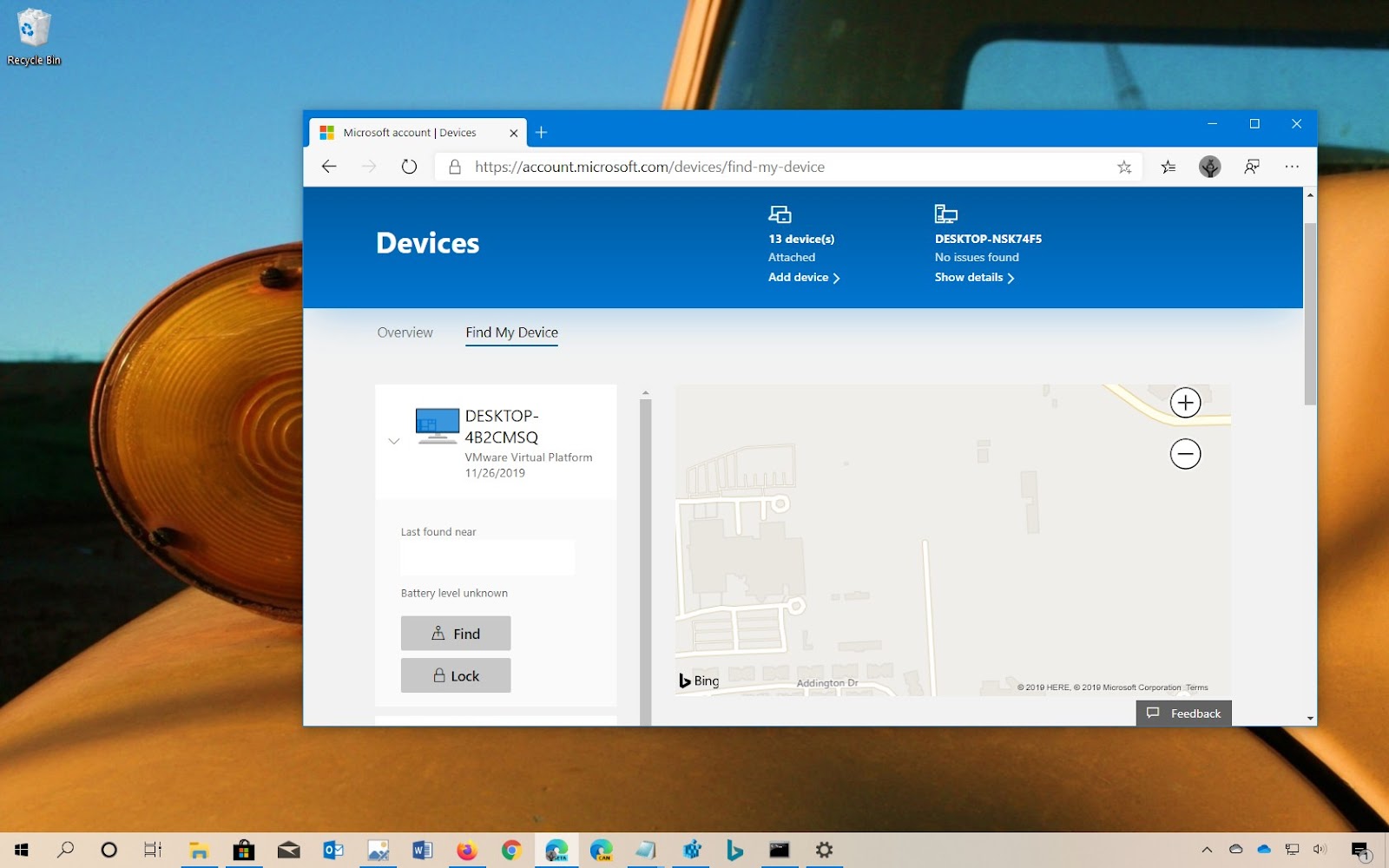This screenshot has height=868, width=1389.
Task: Switch to the Overview tab
Action: pos(405,332)
